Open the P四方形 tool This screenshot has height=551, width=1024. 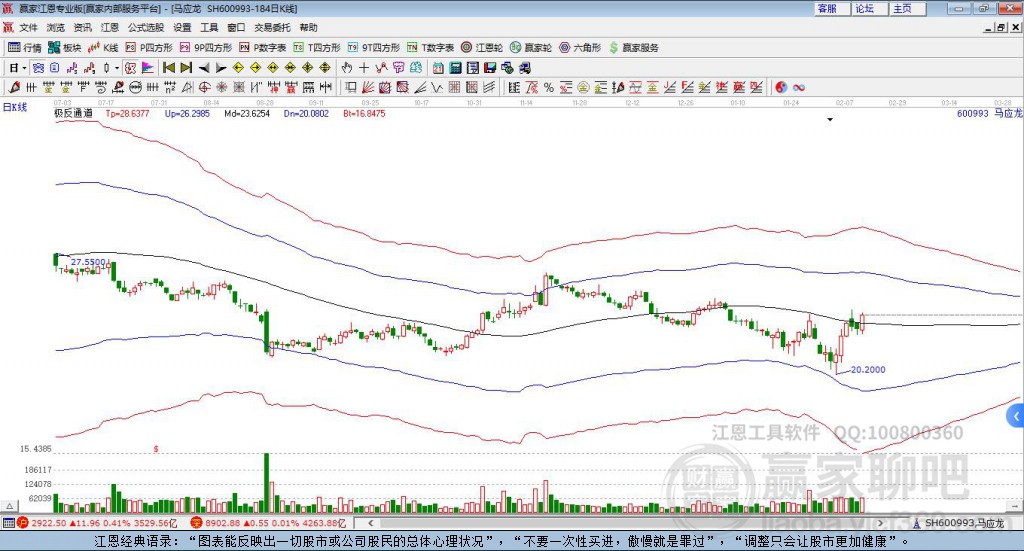point(149,48)
